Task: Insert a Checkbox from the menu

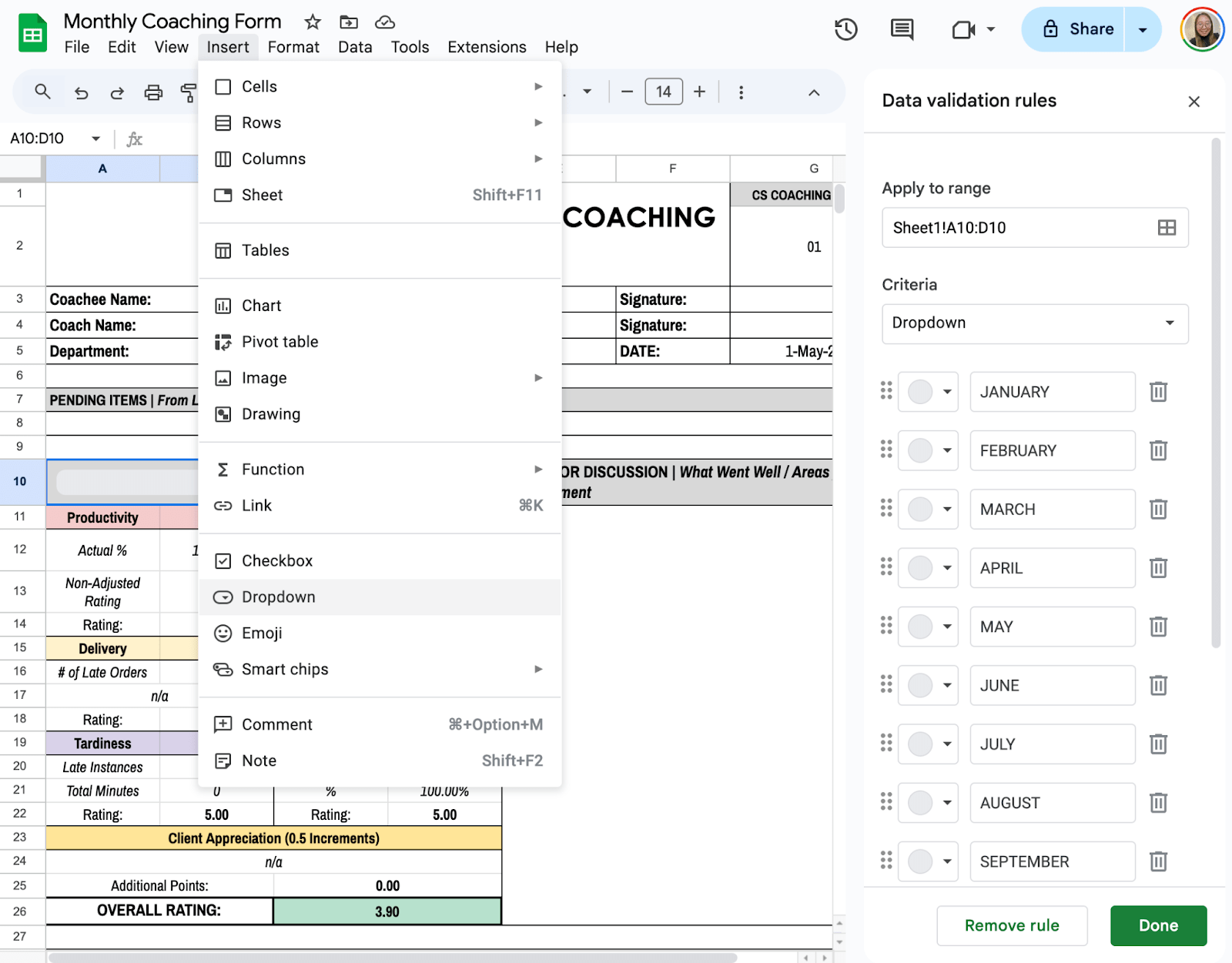Action: (277, 561)
